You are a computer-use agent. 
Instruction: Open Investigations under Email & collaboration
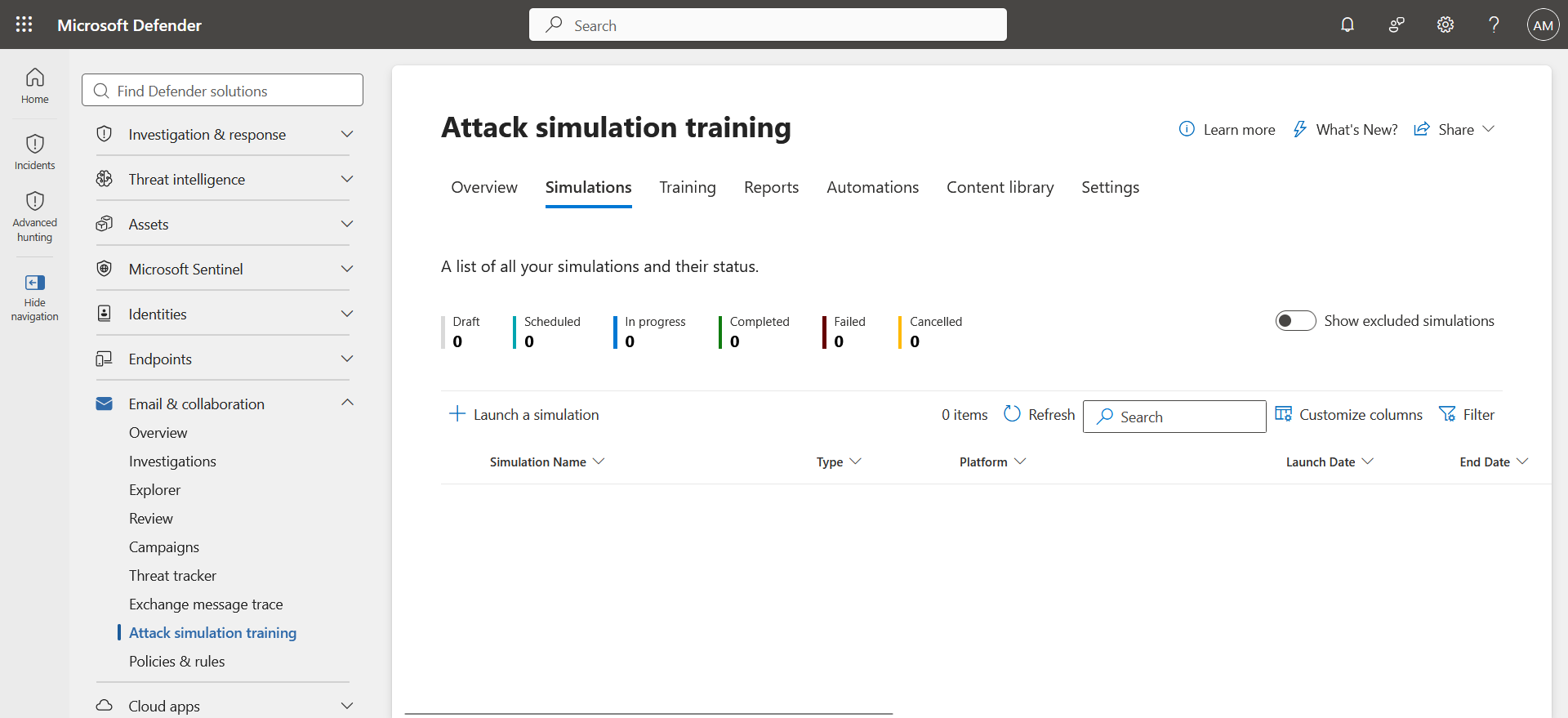[172, 462]
